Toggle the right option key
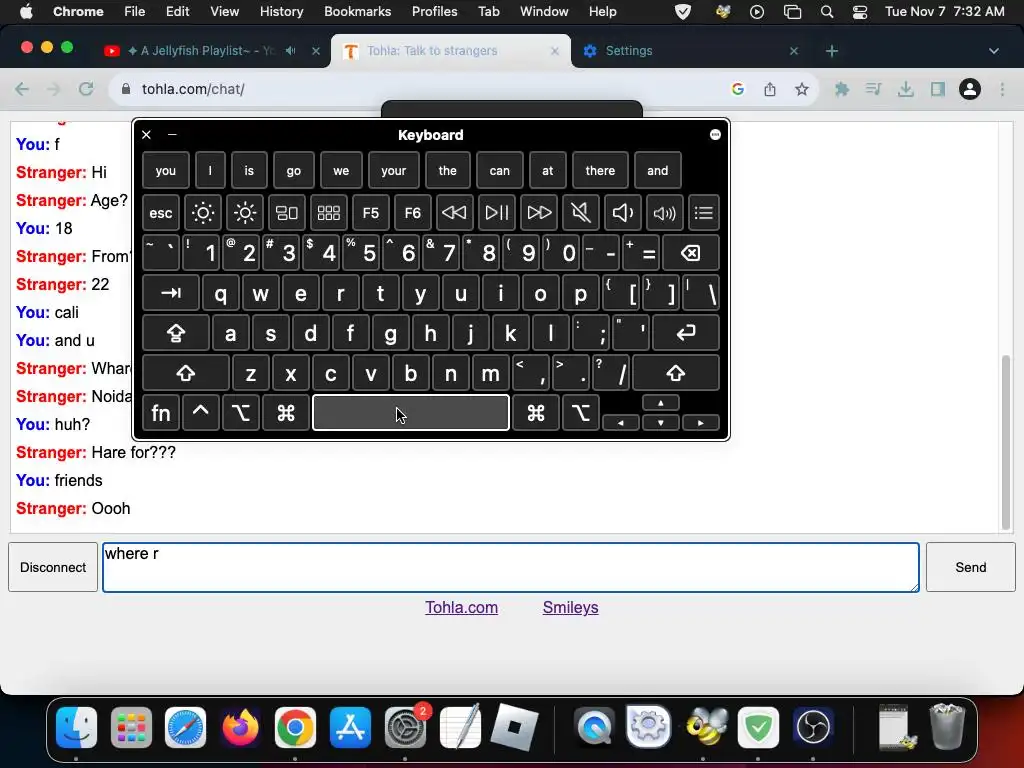The width and height of the screenshot is (1024, 768). [581, 413]
